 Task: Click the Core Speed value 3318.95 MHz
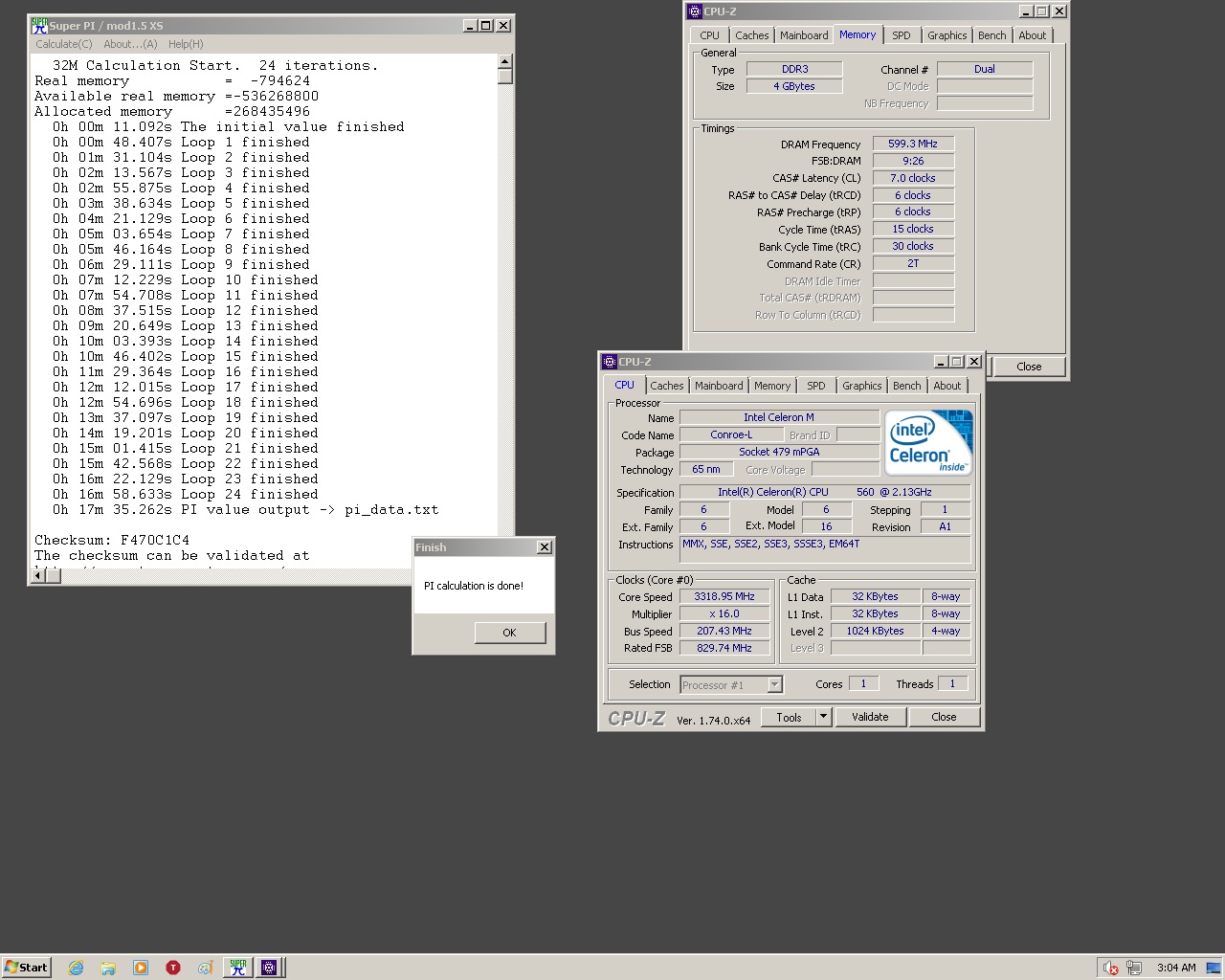pyautogui.click(x=724, y=596)
